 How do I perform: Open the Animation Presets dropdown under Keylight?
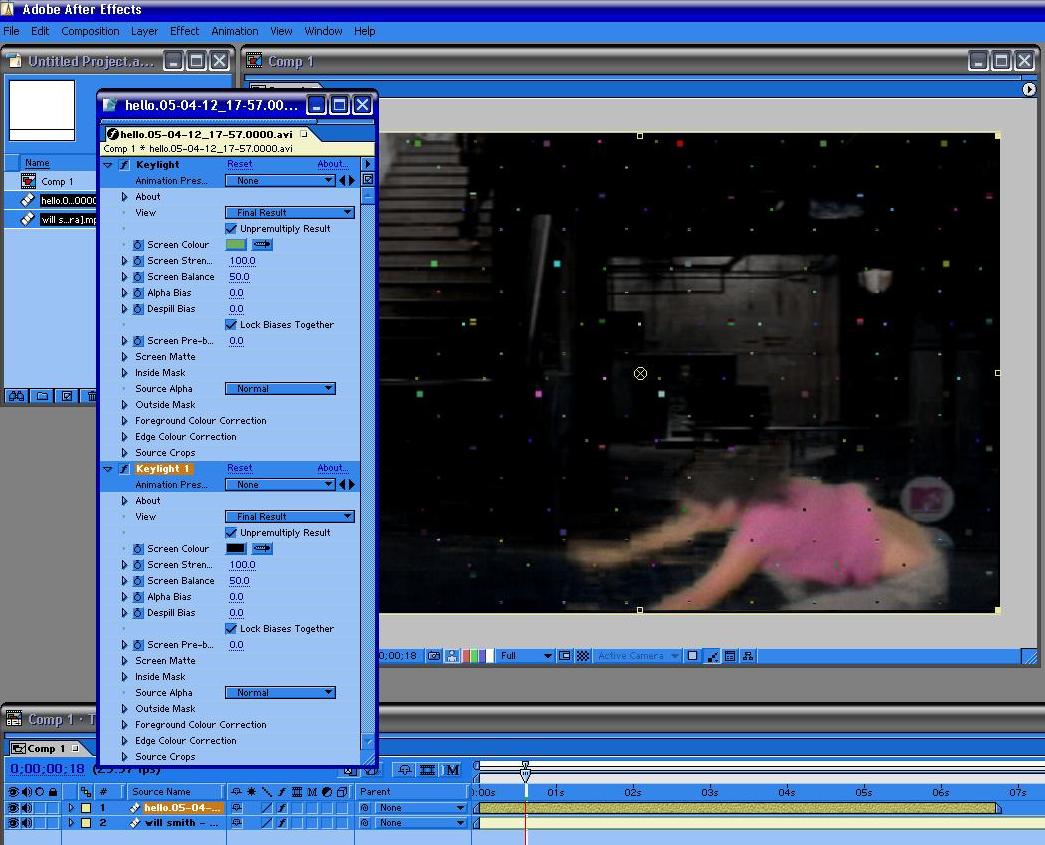(x=280, y=181)
